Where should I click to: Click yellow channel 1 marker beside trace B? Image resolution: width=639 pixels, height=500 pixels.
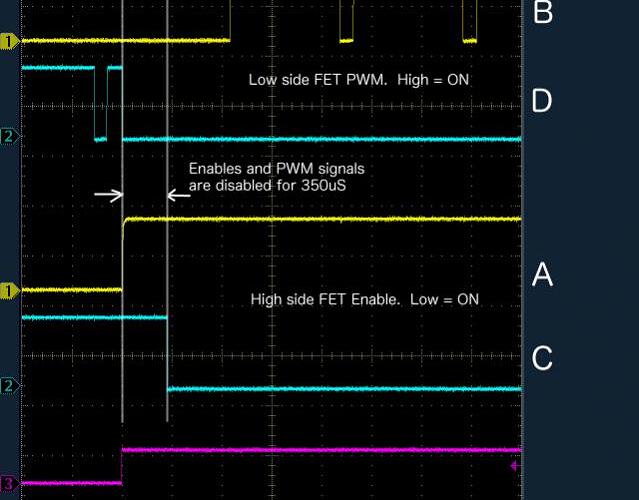[9, 41]
